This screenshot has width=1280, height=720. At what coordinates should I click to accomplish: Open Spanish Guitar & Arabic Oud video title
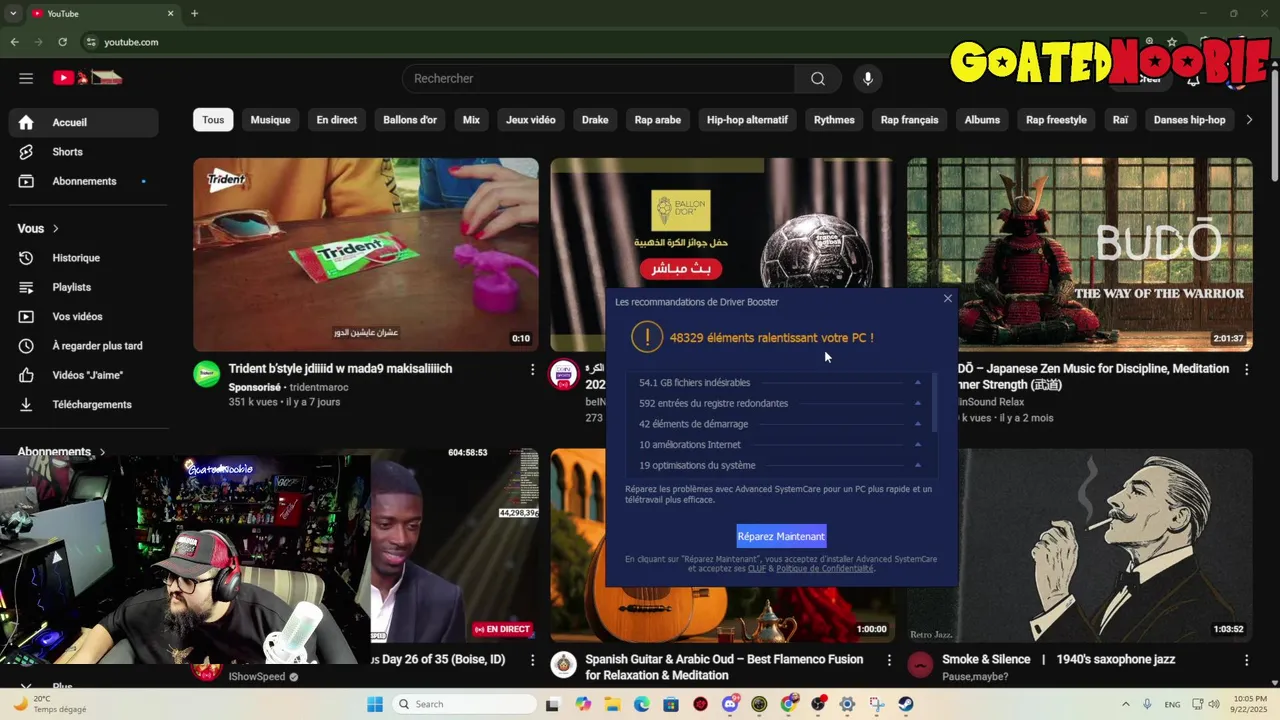pos(724,667)
